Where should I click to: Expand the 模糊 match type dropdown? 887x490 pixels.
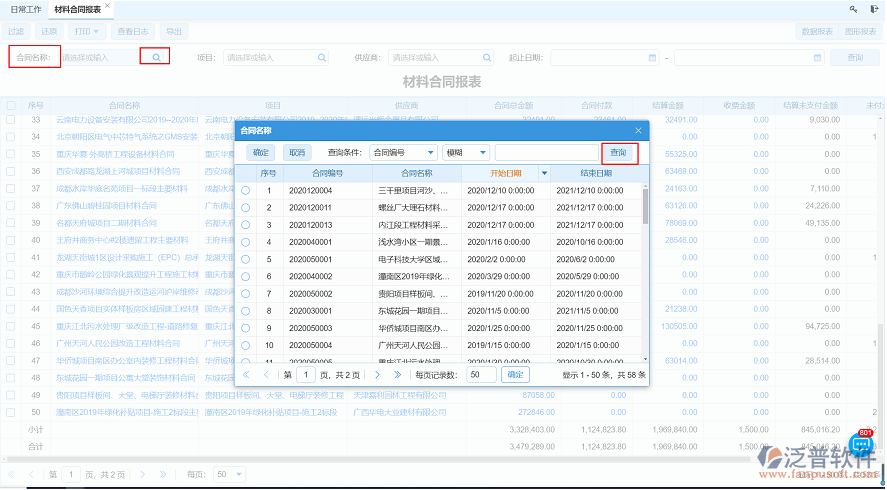(x=466, y=153)
